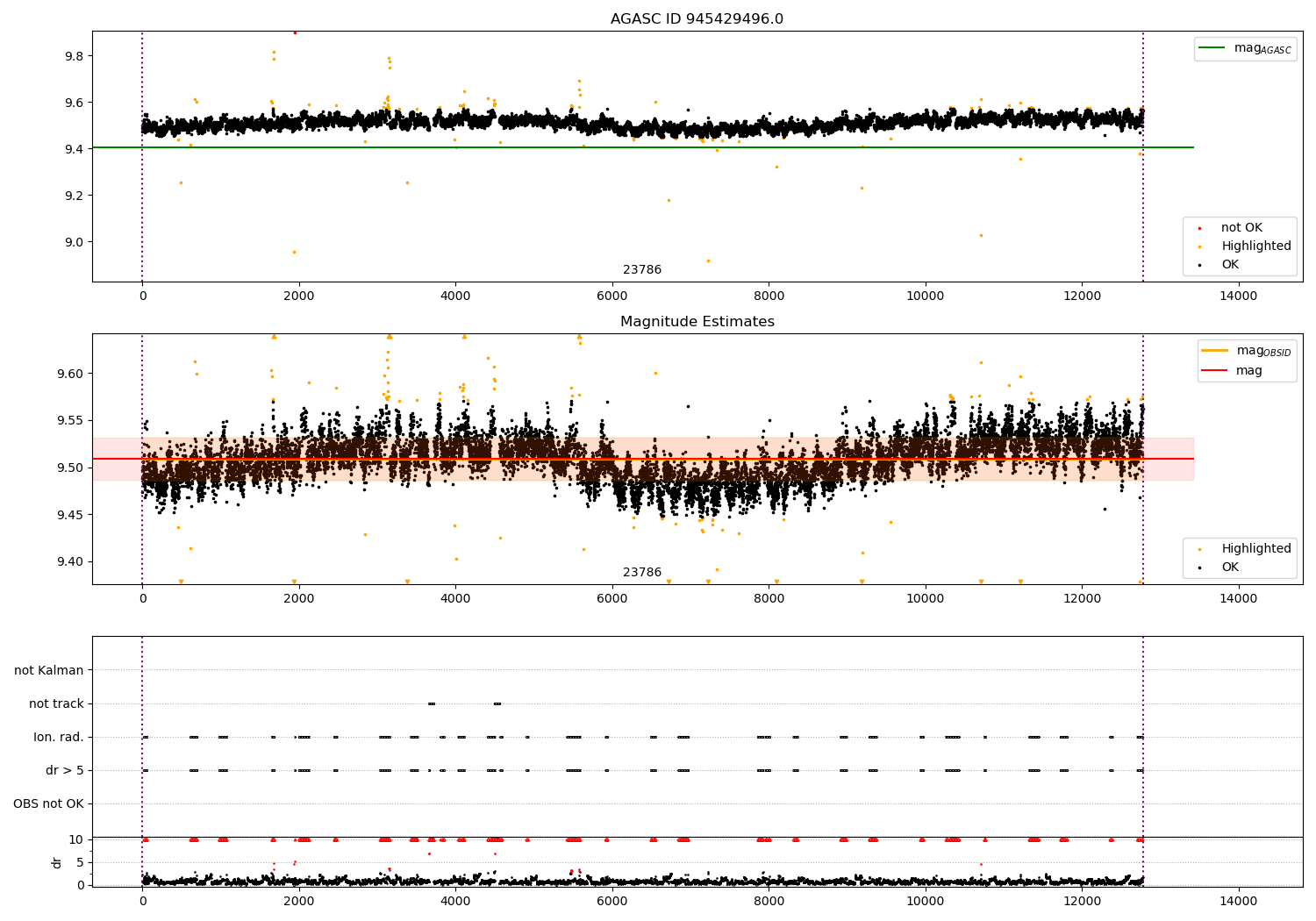The image size is (1316, 921).
Task: Click the 'Ion. rad.' row label
Action: pyautogui.click(x=59, y=737)
